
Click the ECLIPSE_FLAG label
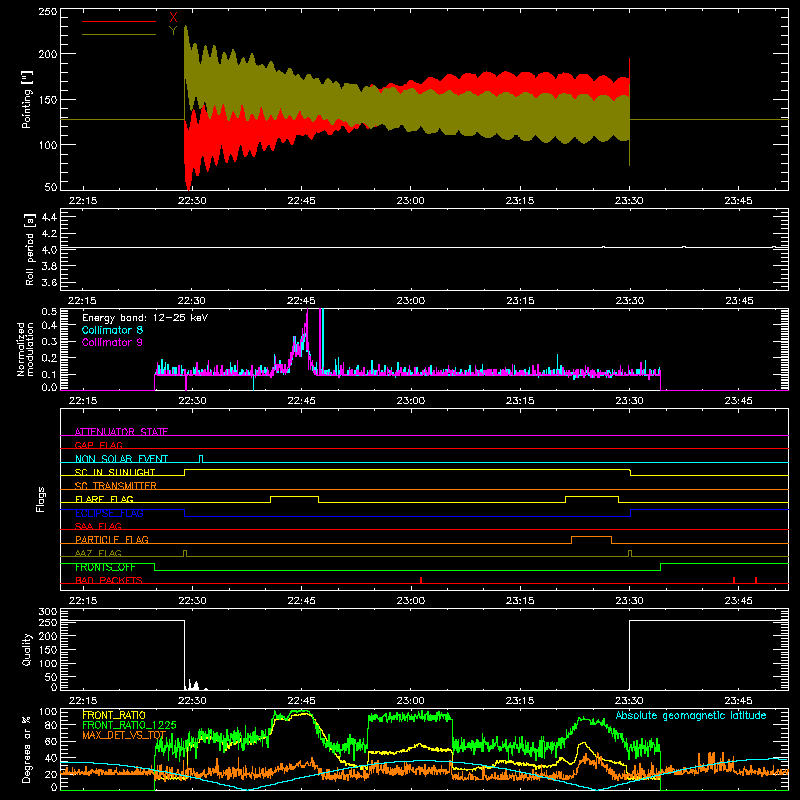tap(109, 513)
